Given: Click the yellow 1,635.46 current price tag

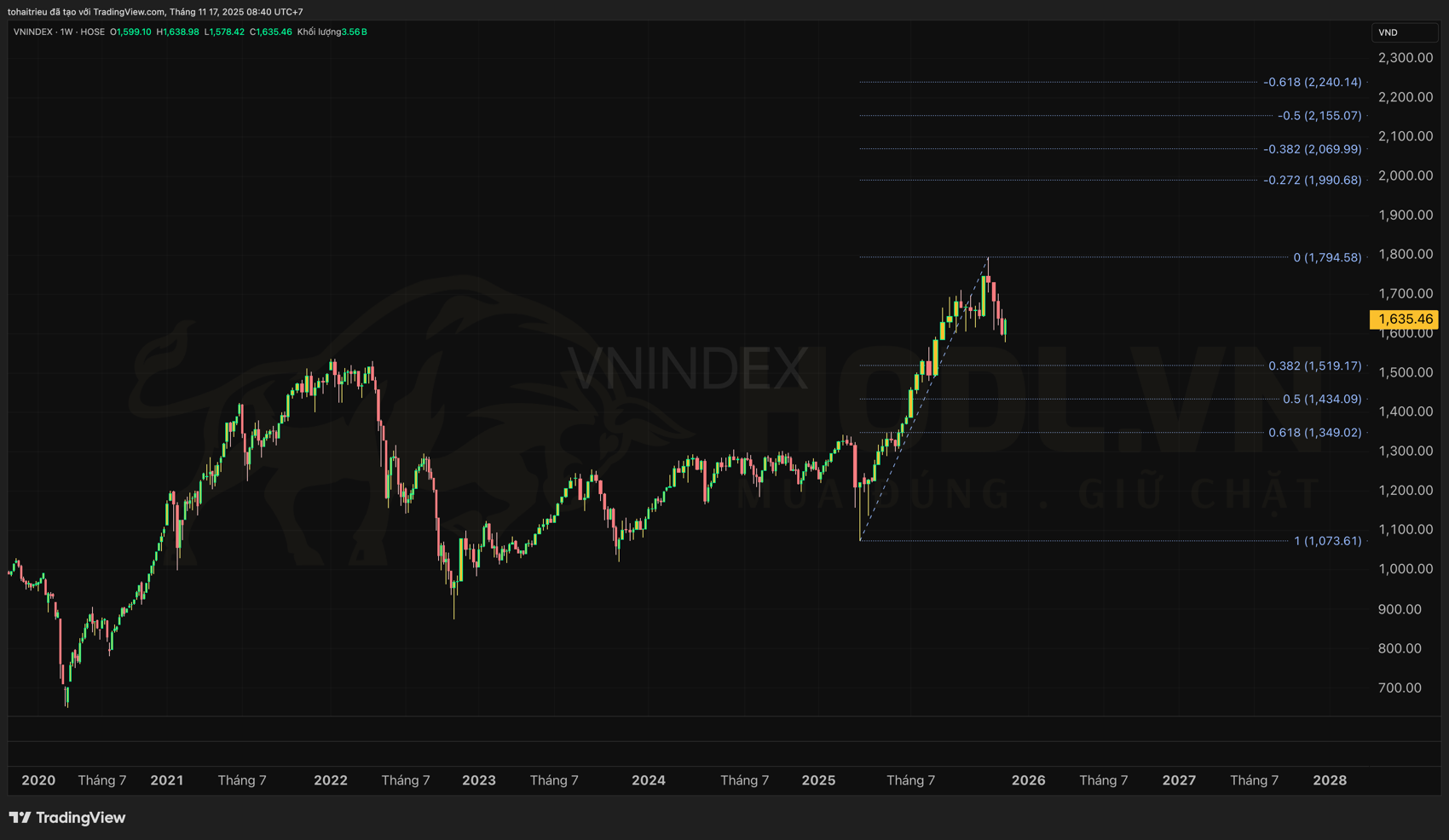Looking at the screenshot, I should pyautogui.click(x=1405, y=319).
